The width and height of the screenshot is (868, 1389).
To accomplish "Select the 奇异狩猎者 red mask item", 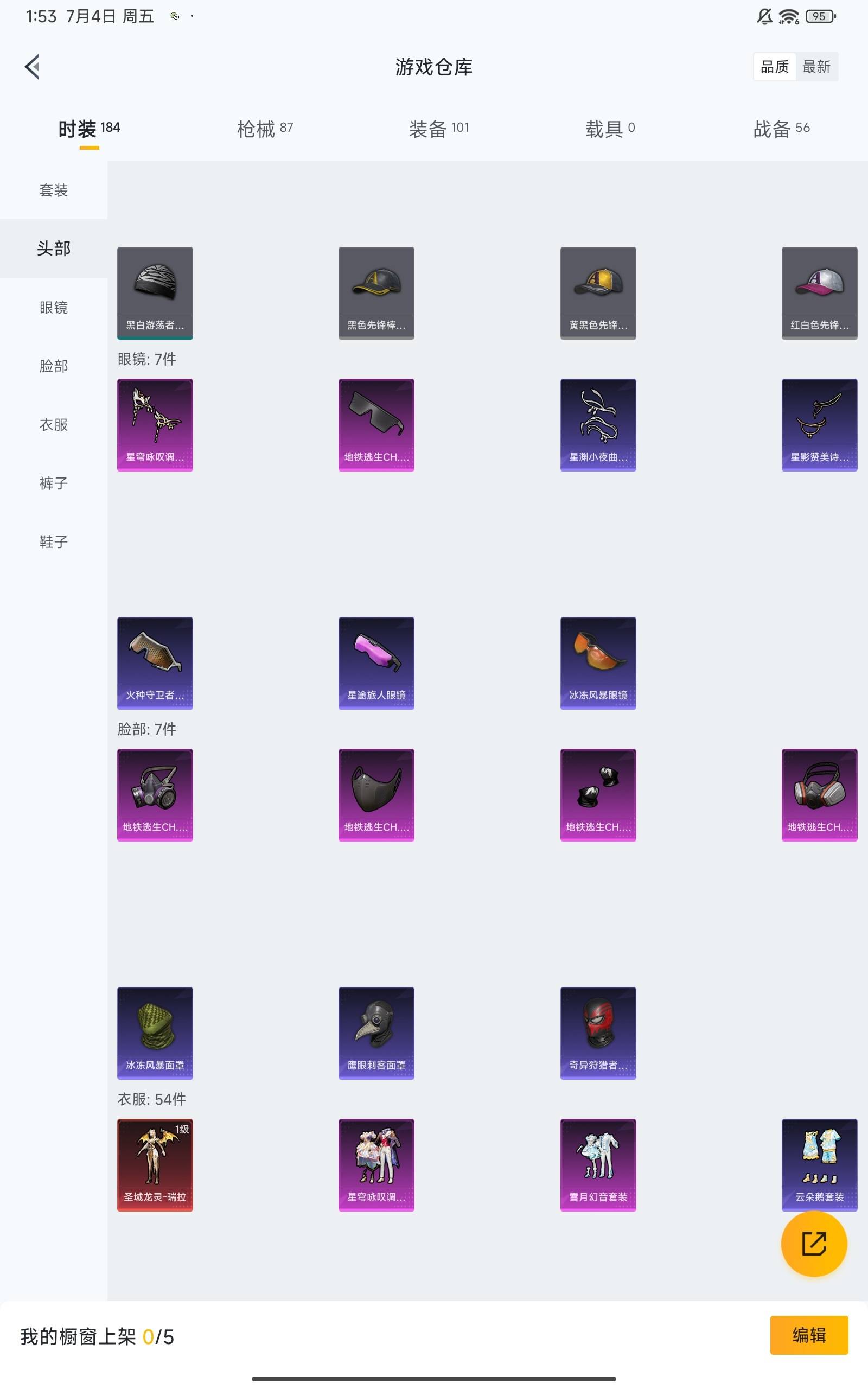I will pyautogui.click(x=598, y=1033).
